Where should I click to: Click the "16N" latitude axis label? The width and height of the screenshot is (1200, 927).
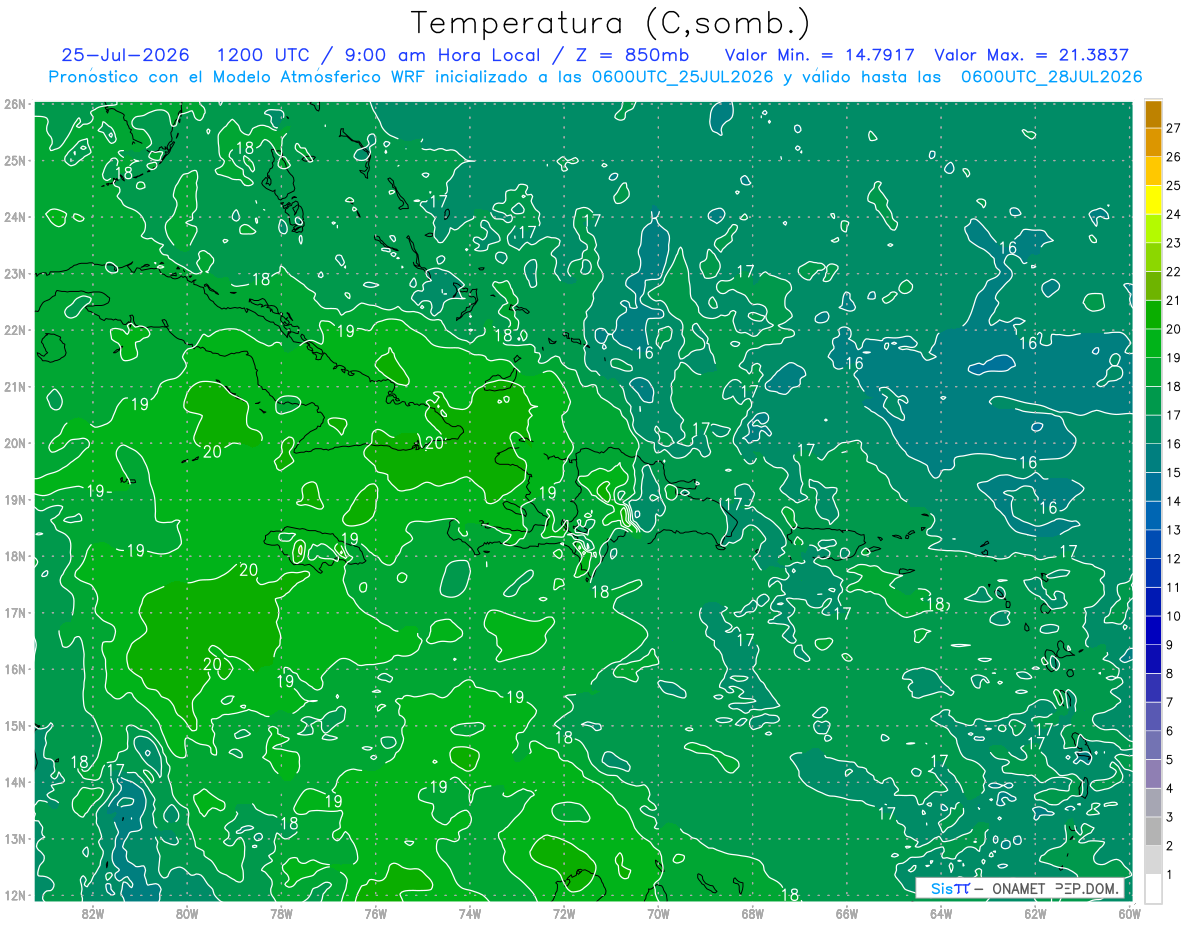click(x=15, y=669)
